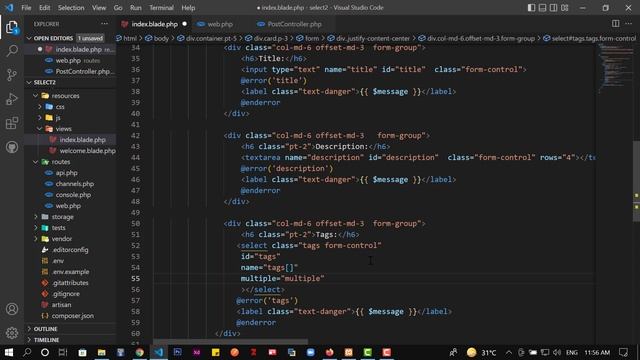Click the body breadcrumb segment
Image resolution: width=640 pixels, height=360 pixels.
(x=161, y=38)
